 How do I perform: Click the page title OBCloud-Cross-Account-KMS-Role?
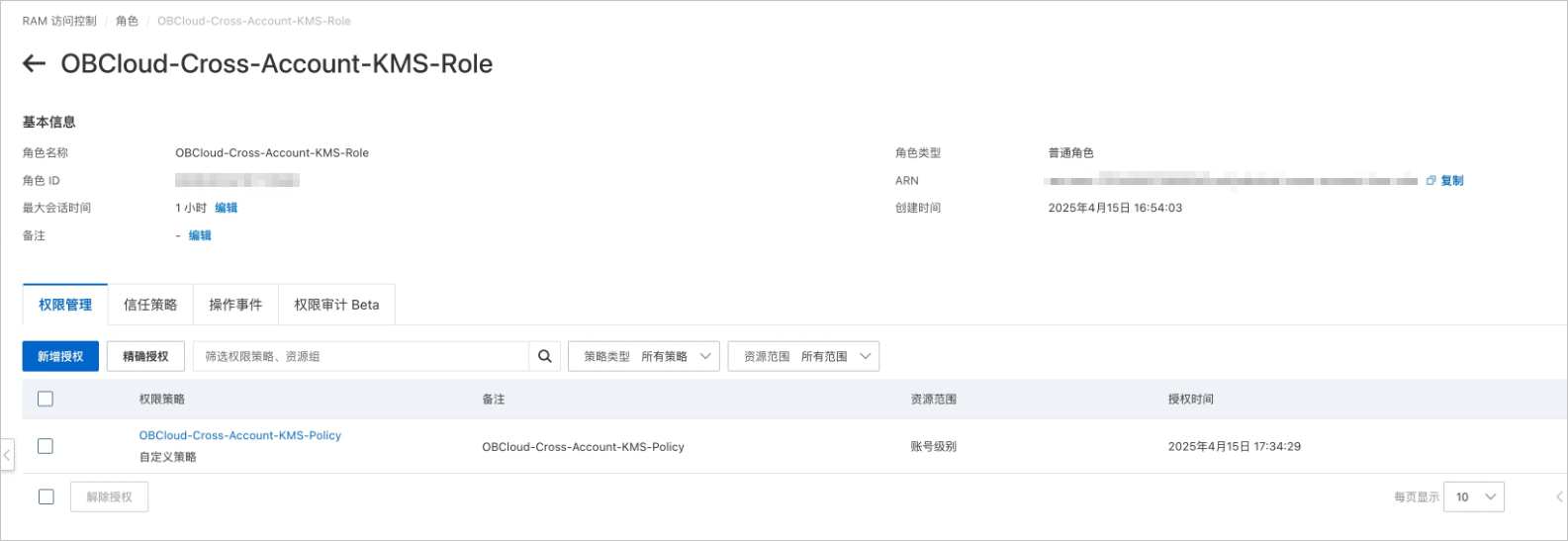pyautogui.click(x=277, y=63)
